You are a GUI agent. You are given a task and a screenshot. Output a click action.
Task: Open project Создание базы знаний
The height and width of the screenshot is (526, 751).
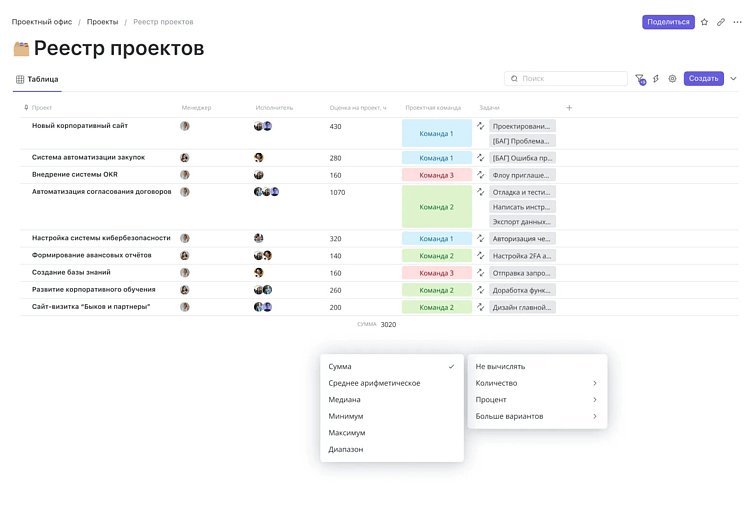click(x=71, y=272)
